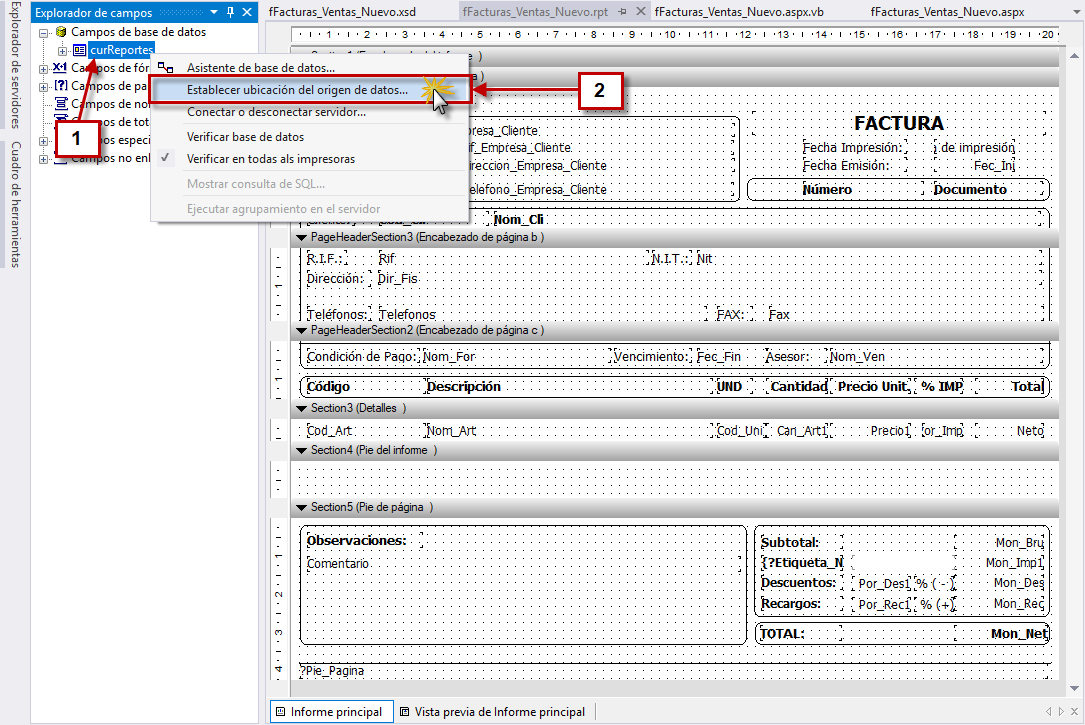Open the Cuadro de herramientas side panel
The image size is (1085, 725).
[13, 205]
